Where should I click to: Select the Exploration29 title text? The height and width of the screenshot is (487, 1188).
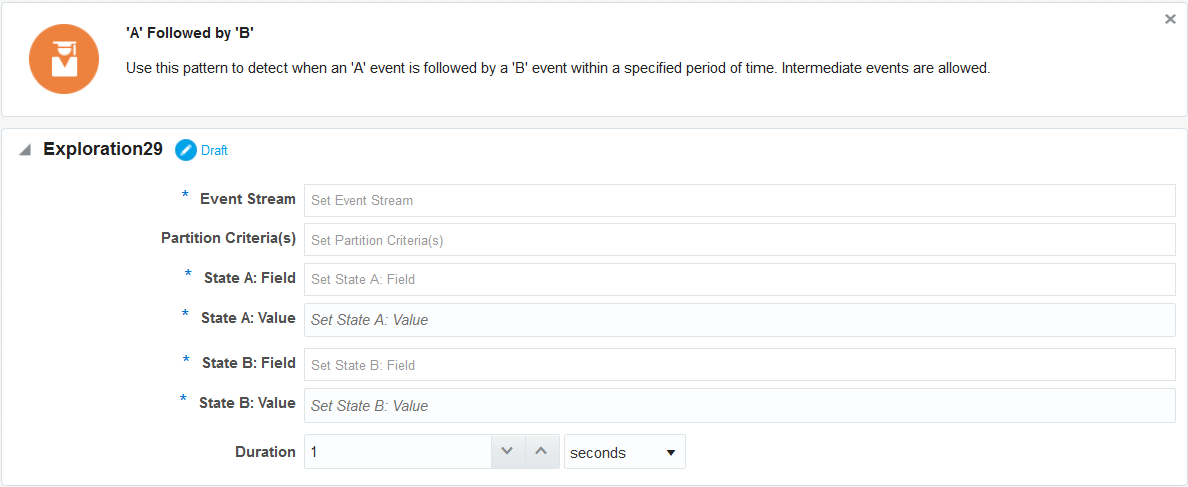click(103, 149)
